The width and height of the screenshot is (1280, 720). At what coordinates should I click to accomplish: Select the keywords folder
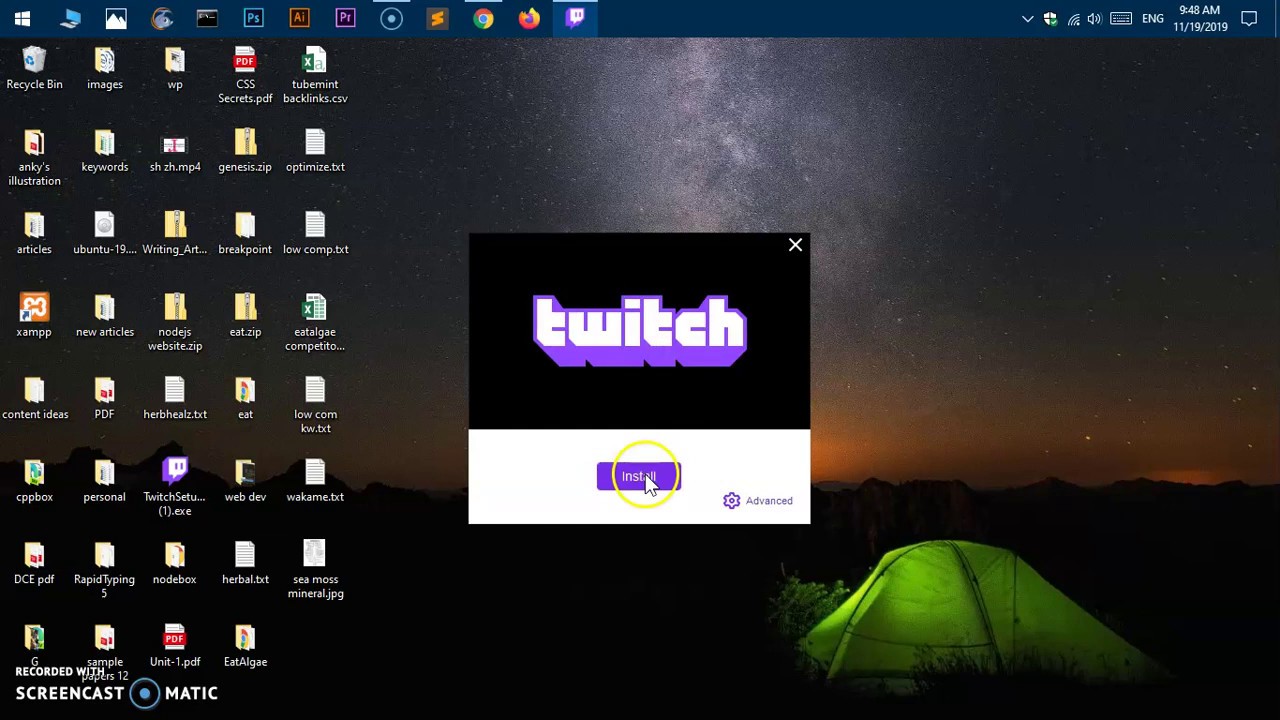click(105, 151)
